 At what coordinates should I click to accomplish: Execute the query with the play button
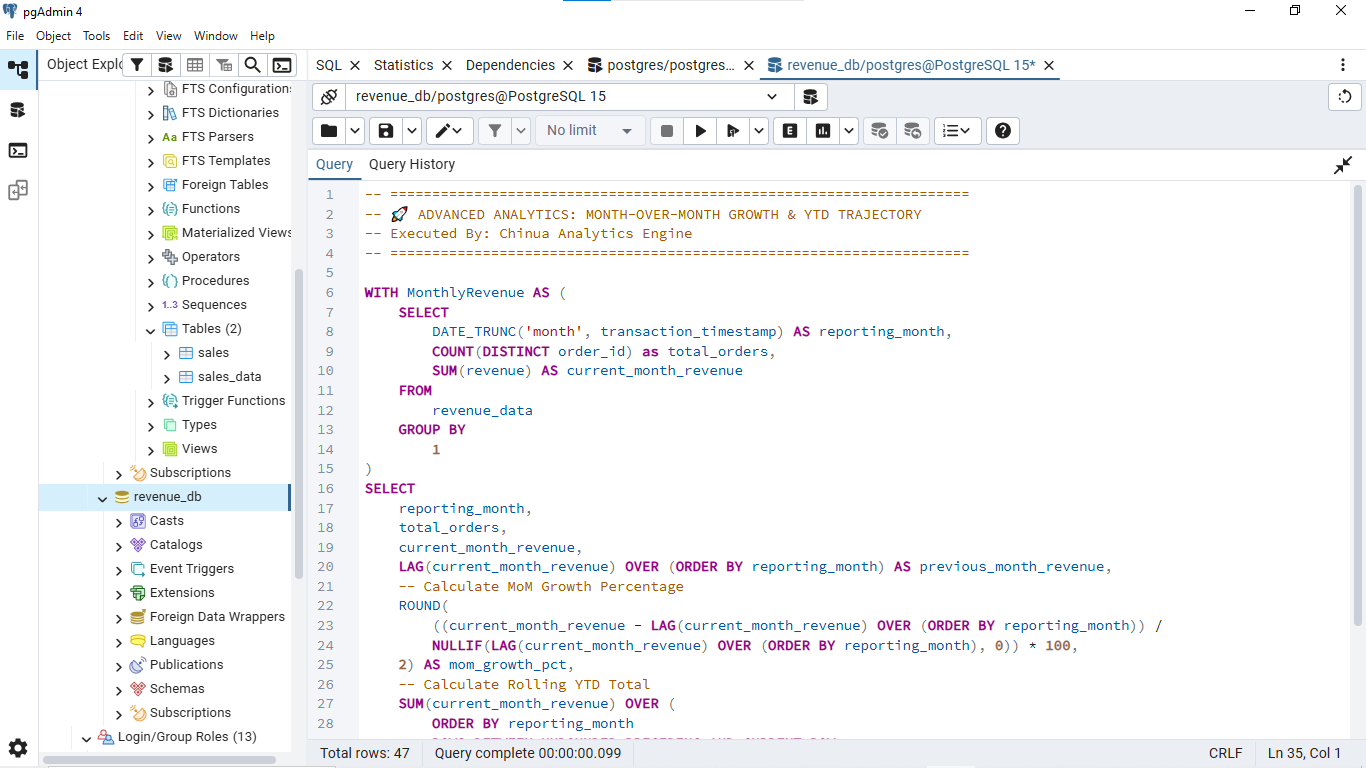coord(700,131)
